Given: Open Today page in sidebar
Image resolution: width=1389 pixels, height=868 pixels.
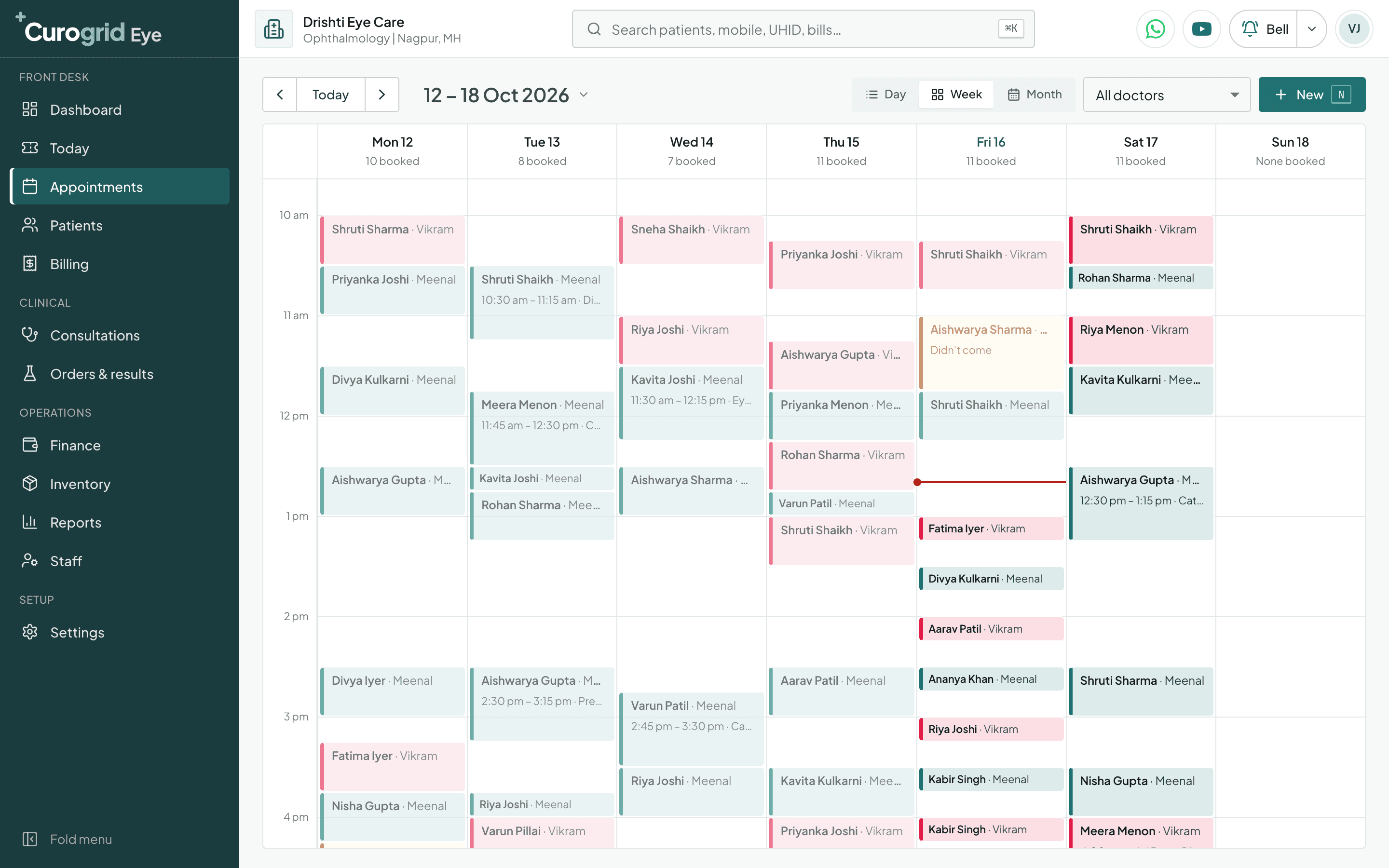Looking at the screenshot, I should (120, 148).
